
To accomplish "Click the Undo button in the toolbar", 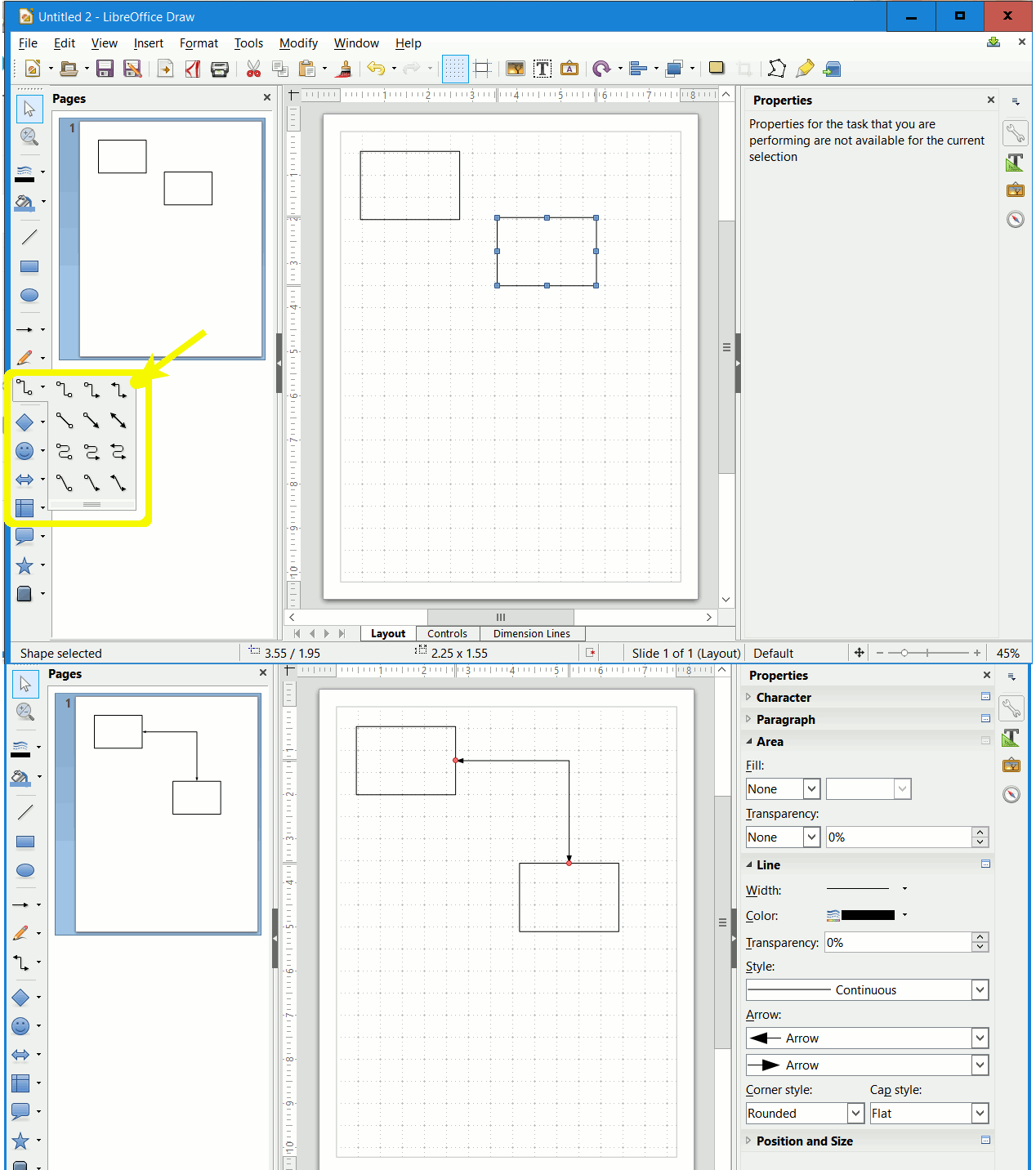I will coord(376,69).
